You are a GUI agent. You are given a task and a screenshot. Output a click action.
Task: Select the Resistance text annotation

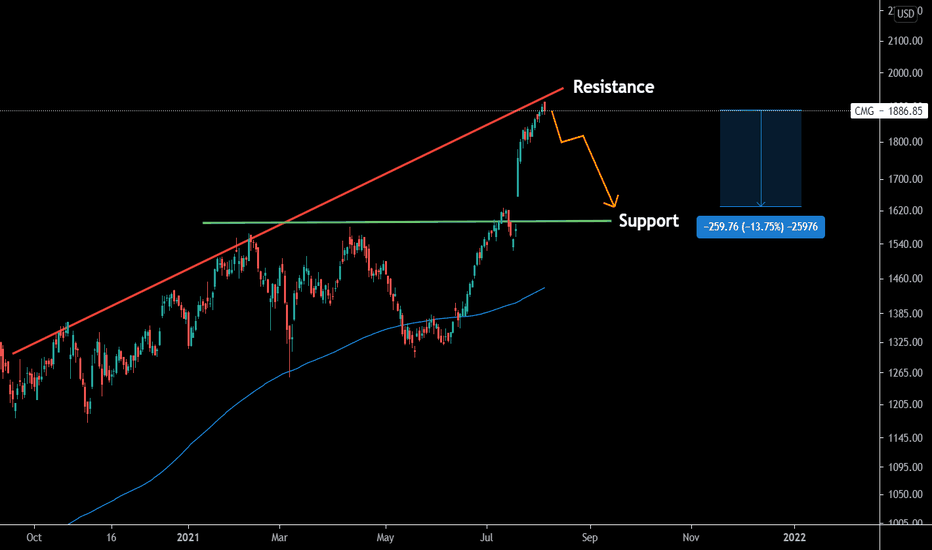click(x=613, y=87)
